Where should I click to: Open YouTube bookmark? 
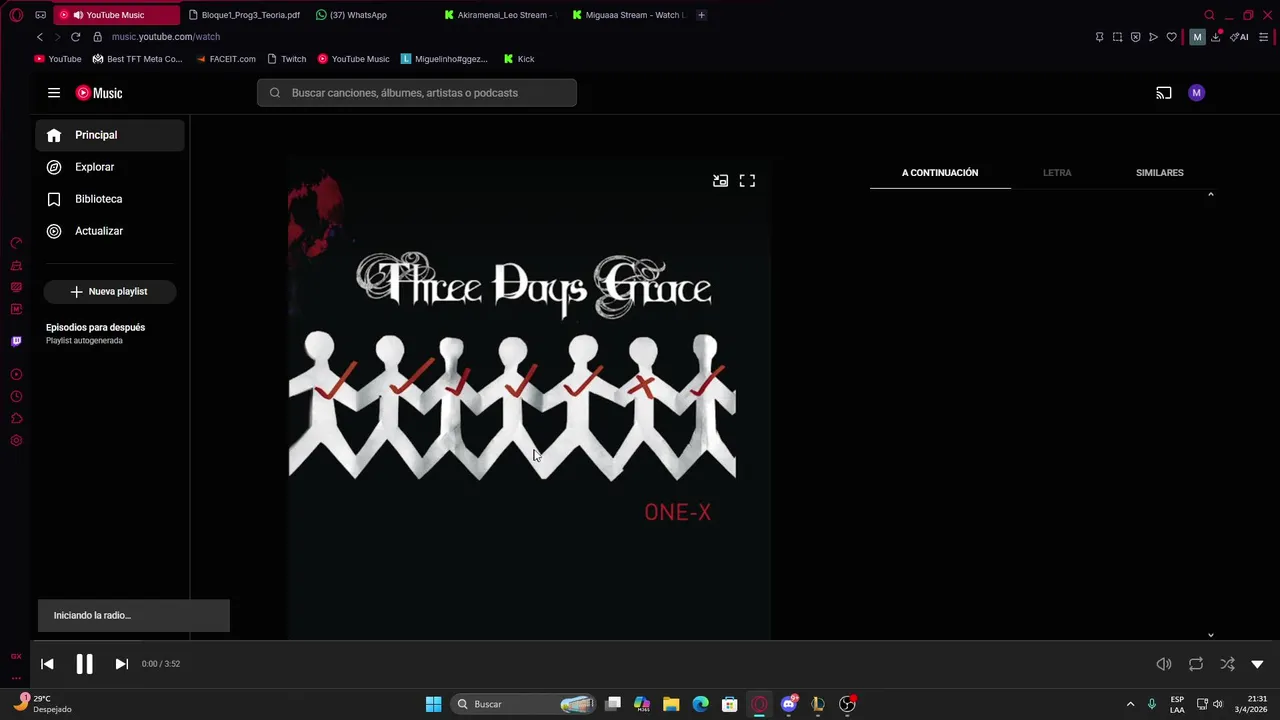[58, 59]
